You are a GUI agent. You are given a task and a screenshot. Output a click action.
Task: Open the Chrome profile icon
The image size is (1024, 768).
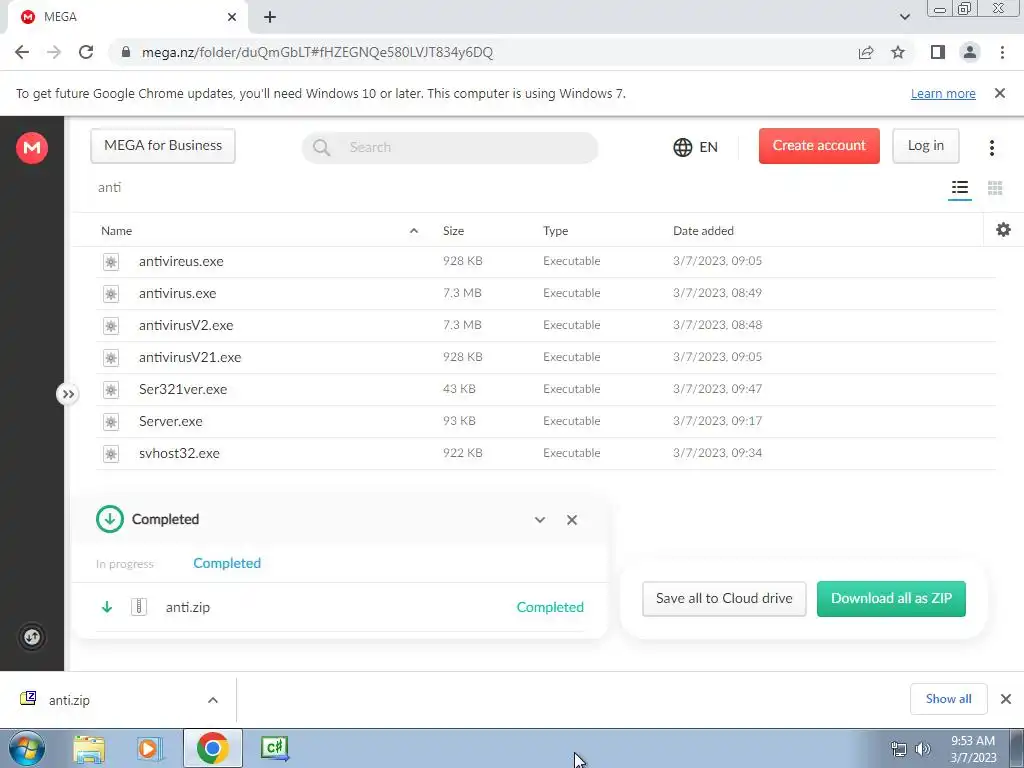(x=970, y=52)
